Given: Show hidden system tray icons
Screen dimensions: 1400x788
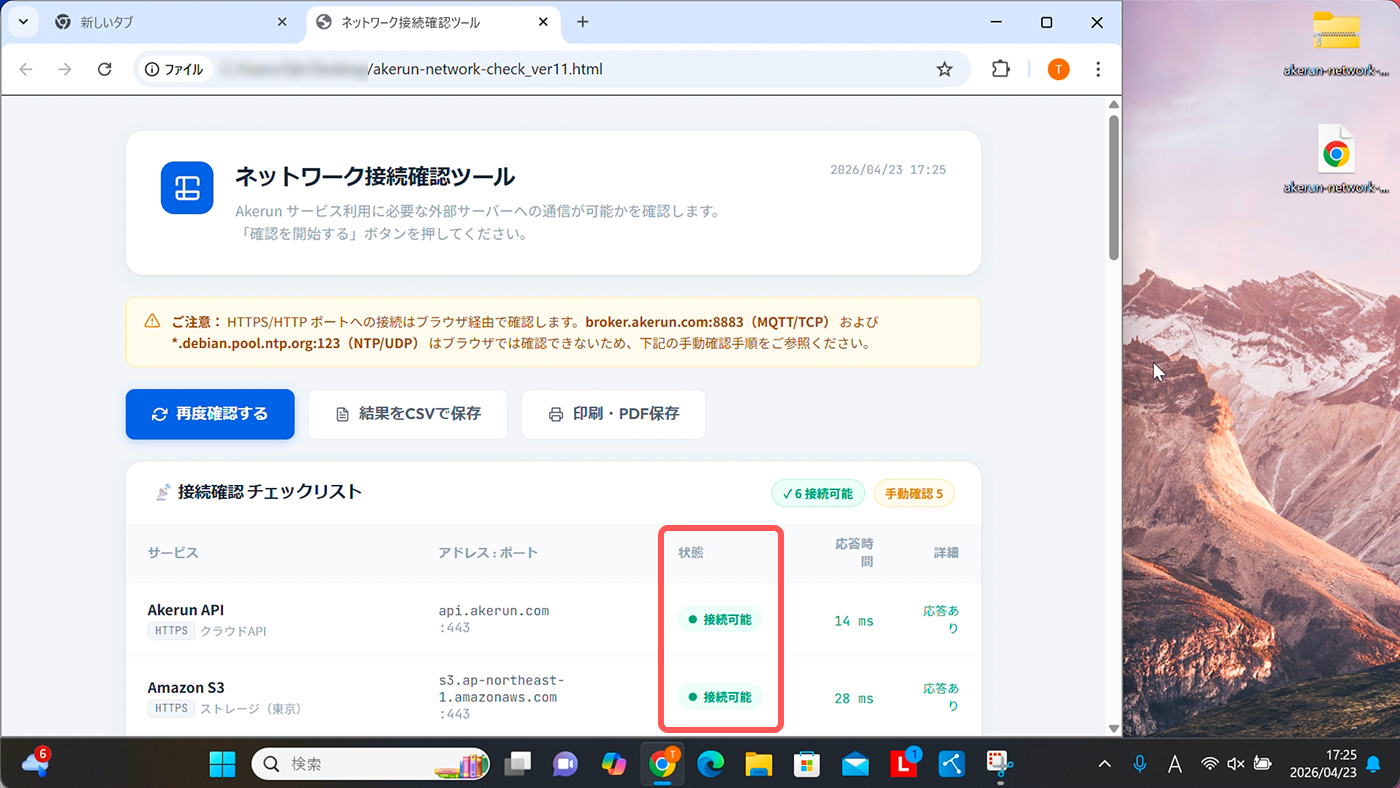Looking at the screenshot, I should [1104, 764].
